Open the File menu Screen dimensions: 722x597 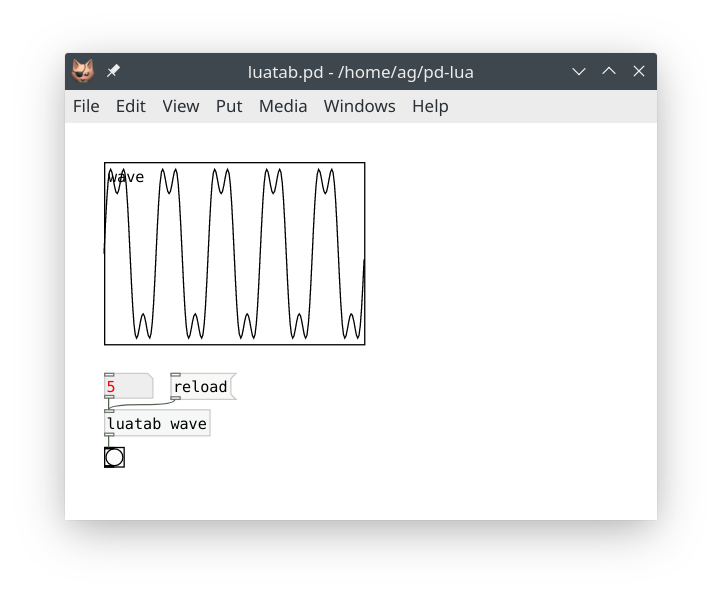pos(86,106)
